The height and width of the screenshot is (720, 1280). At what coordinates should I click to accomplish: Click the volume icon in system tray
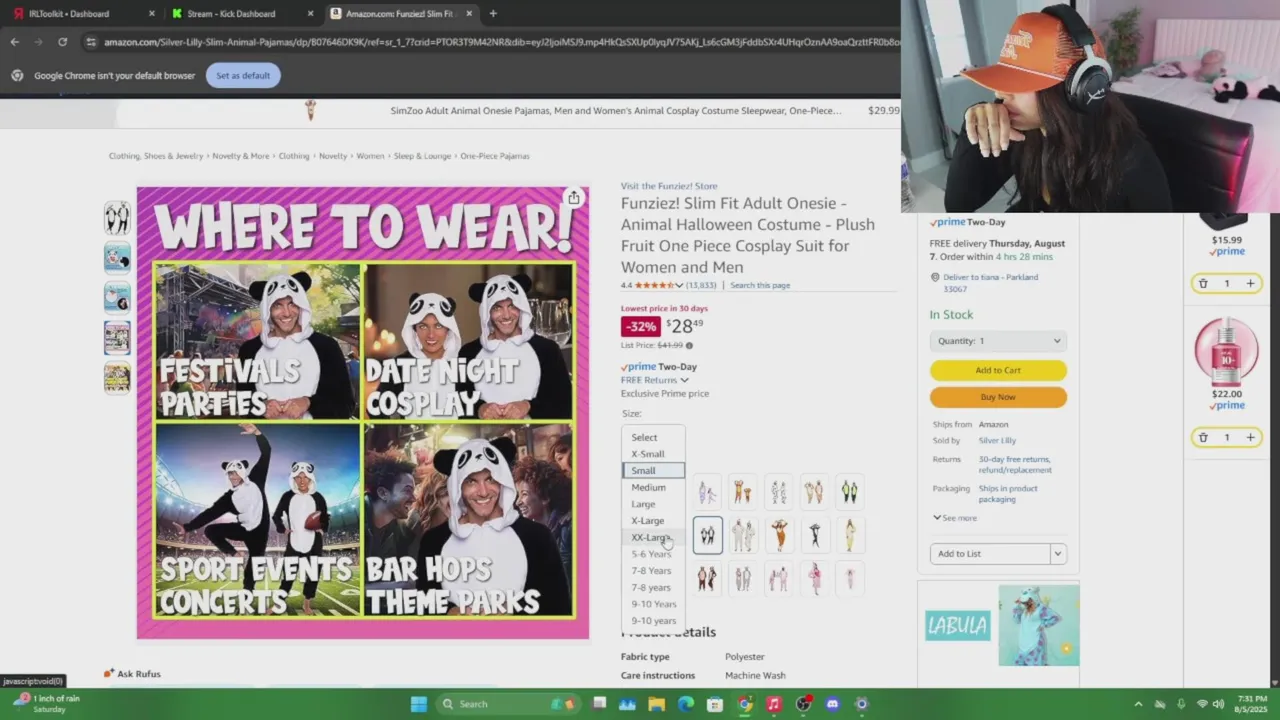coord(1220,704)
